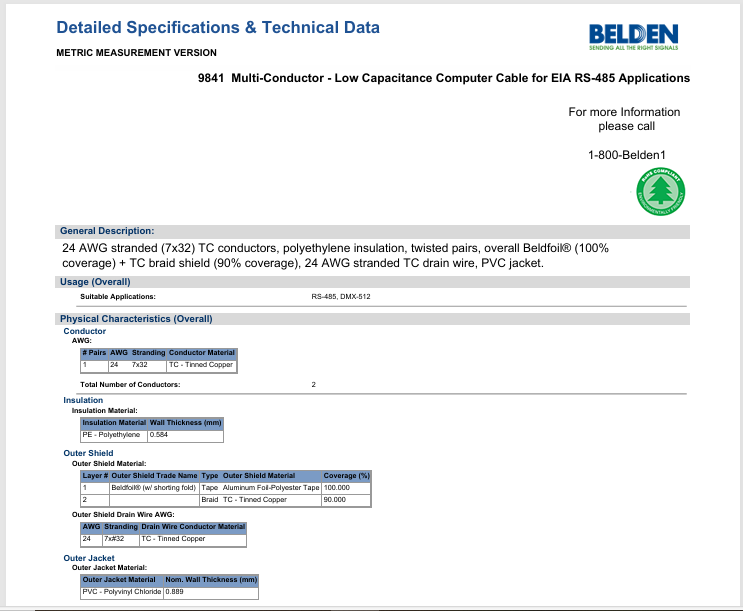Click the Aluminum Foil-Polyester Tape cell

[x=270, y=487]
